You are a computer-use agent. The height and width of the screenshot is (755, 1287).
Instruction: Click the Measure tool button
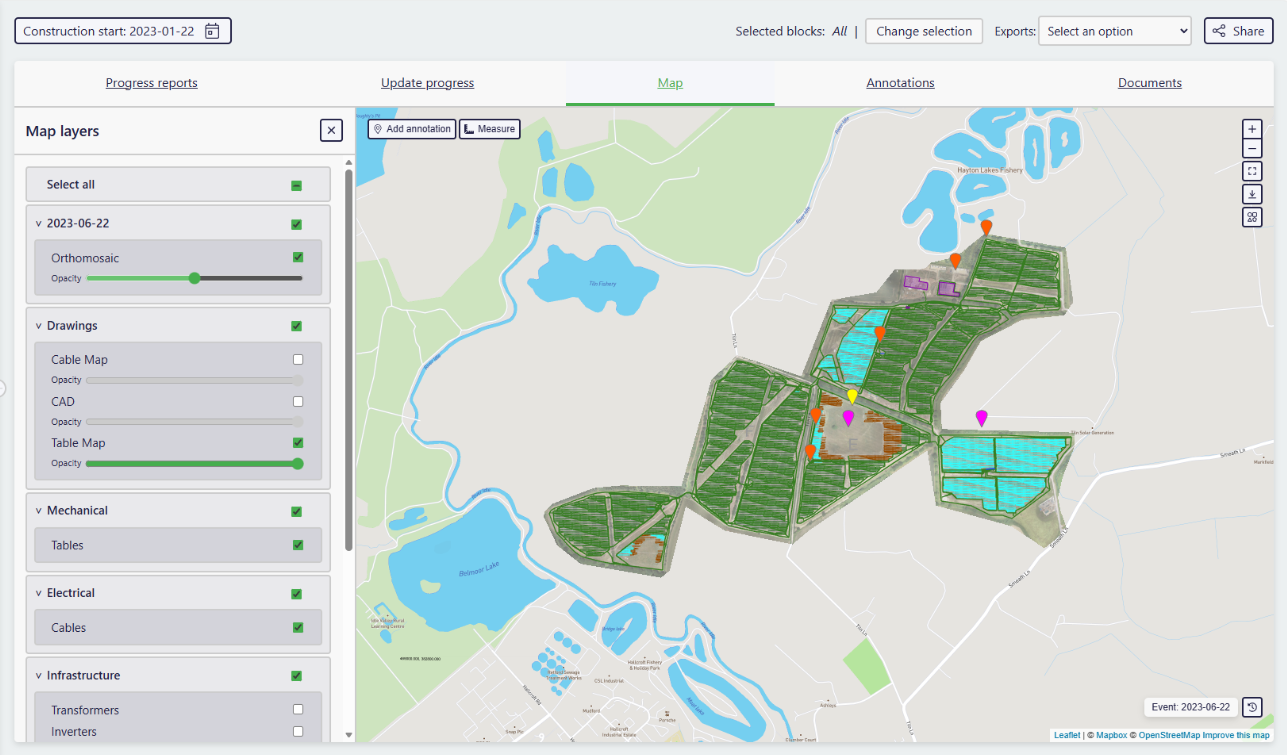click(490, 129)
